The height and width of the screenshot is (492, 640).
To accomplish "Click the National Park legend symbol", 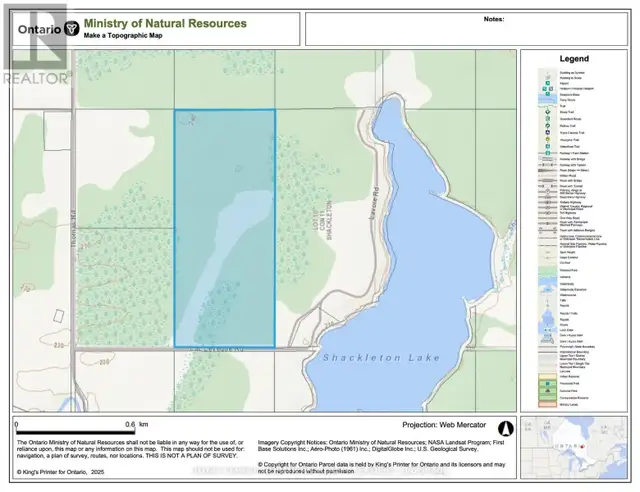I will pos(546,389).
